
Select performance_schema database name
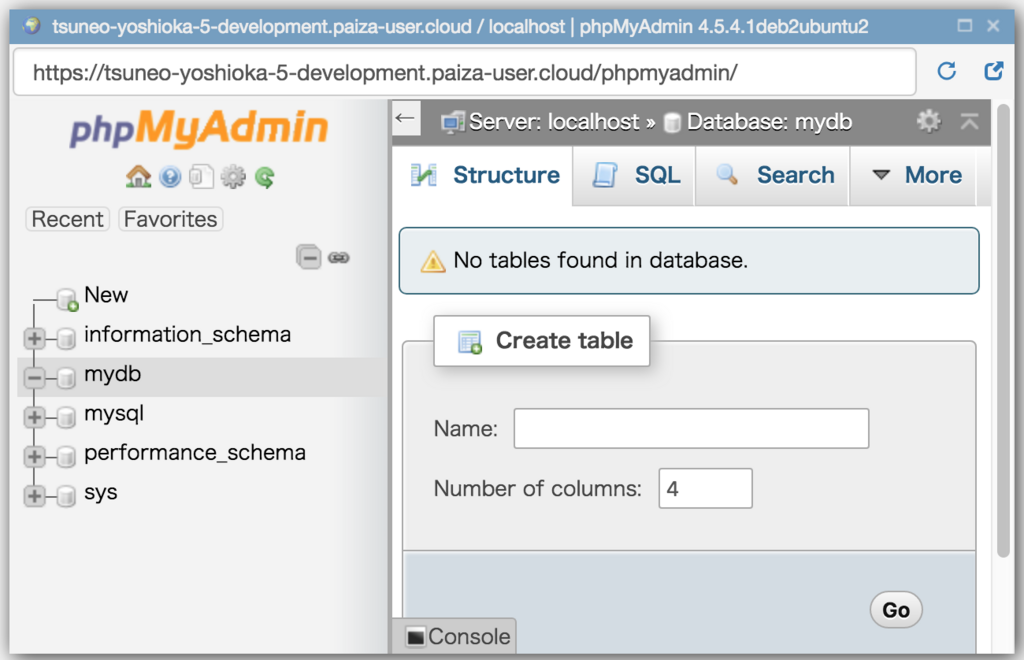click(195, 453)
